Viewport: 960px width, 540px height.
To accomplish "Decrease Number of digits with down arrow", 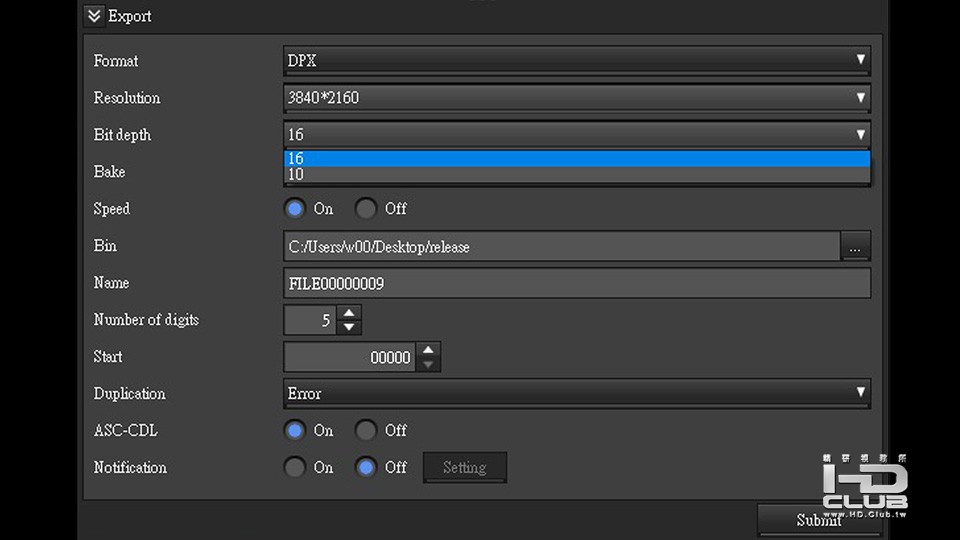I will point(349,327).
